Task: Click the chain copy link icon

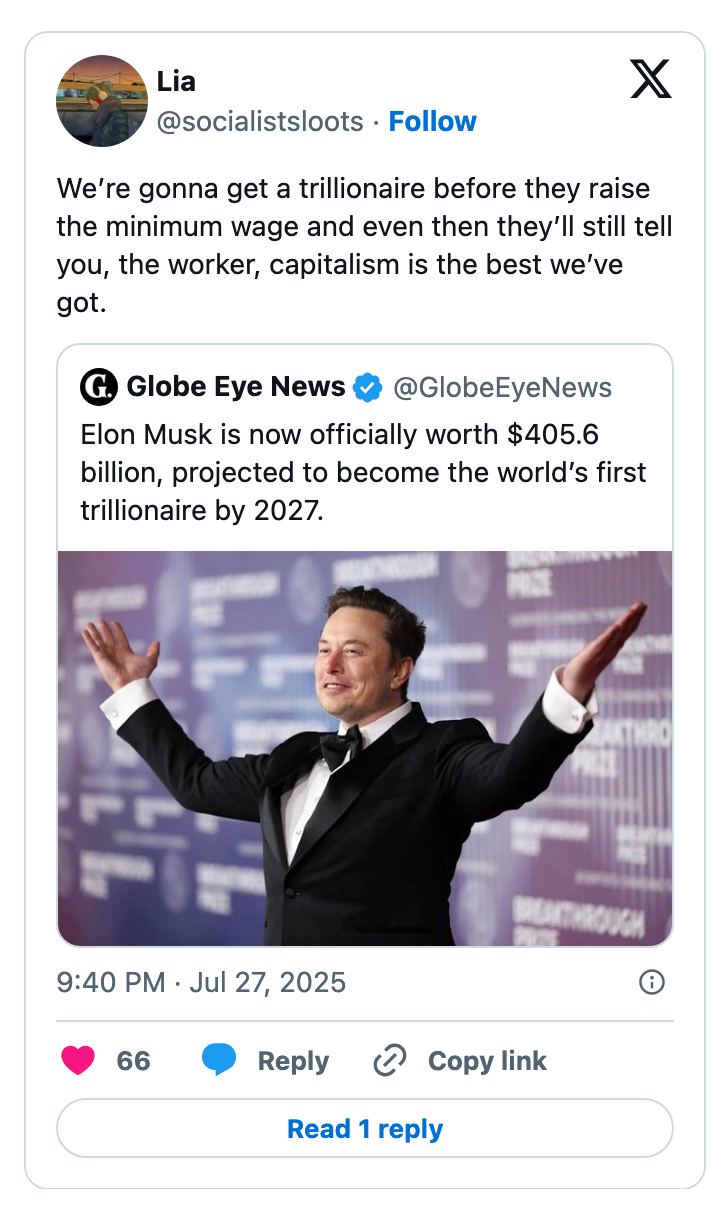Action: 388,1061
